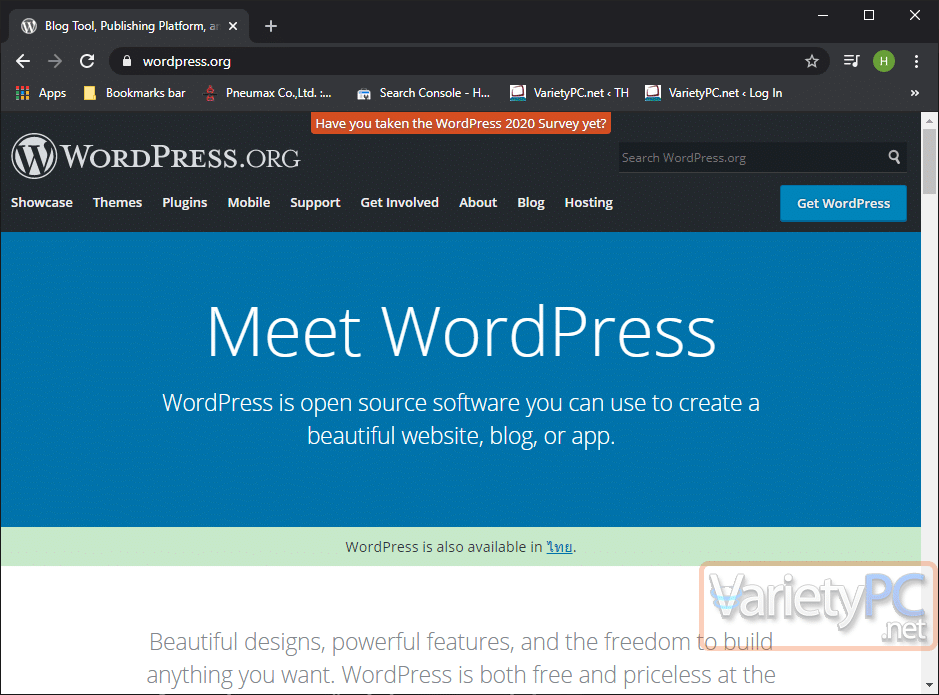Click the WordPress.org logo
939x695 pixels.
156,156
